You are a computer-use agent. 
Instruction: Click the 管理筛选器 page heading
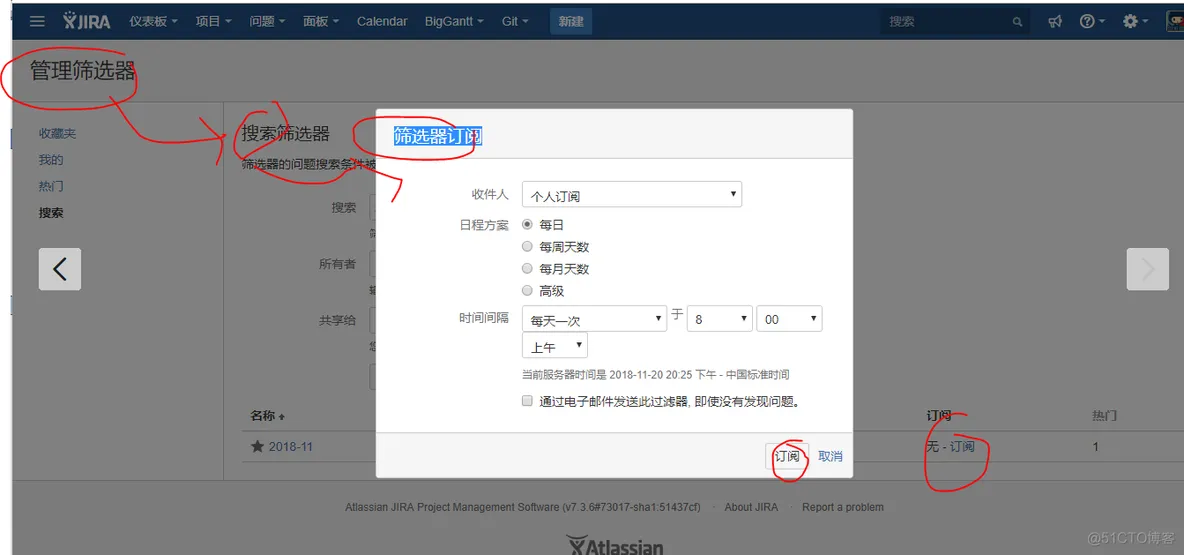coord(83,72)
